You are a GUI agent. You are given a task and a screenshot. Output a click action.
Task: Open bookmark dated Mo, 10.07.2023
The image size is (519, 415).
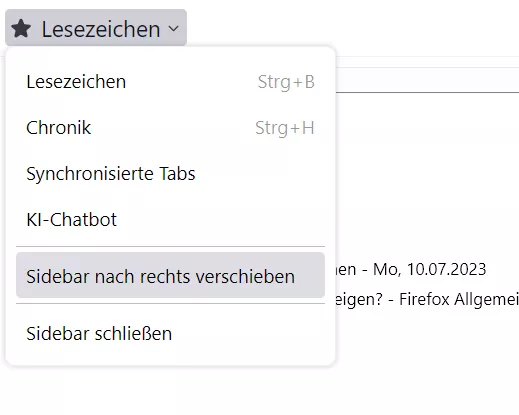click(411, 269)
